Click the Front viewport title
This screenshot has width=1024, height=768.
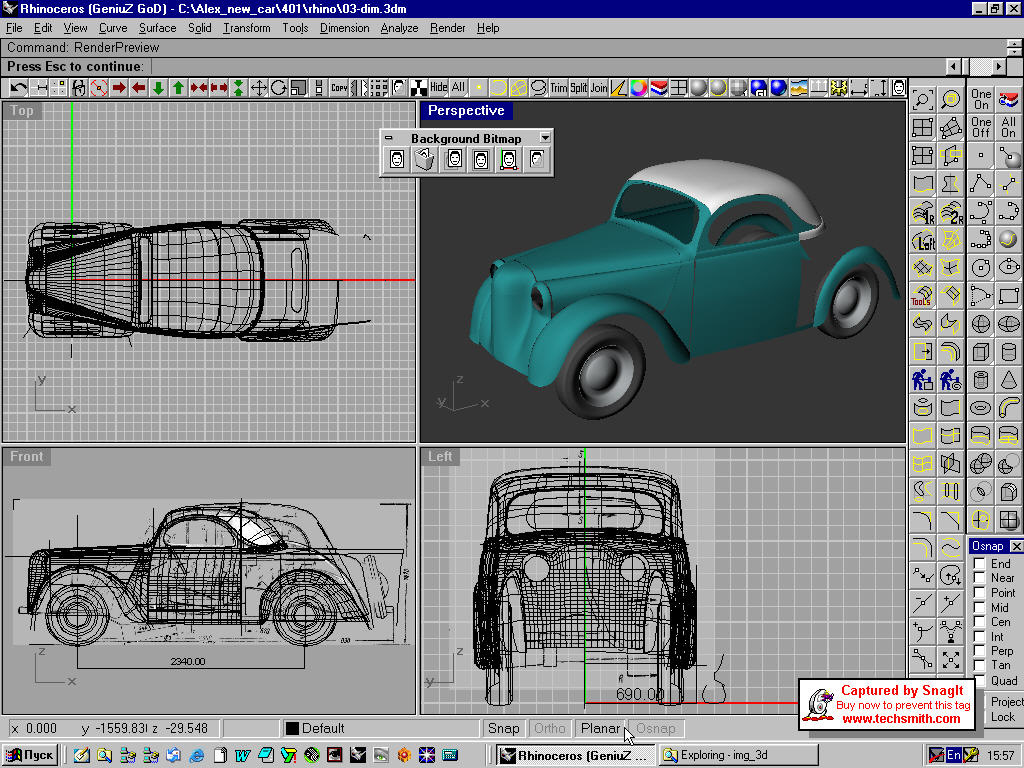point(27,456)
